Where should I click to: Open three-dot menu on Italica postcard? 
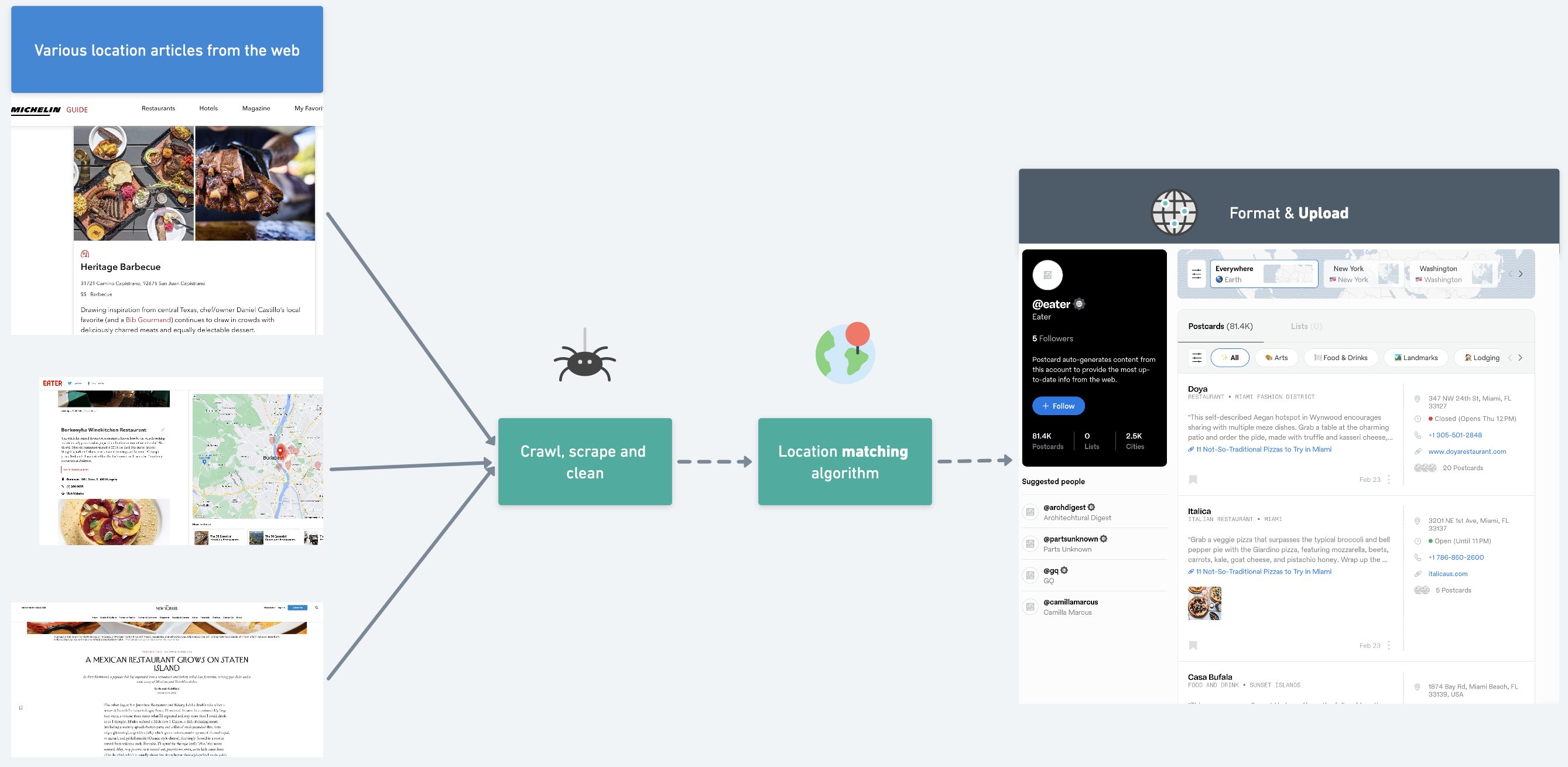[x=1388, y=645]
